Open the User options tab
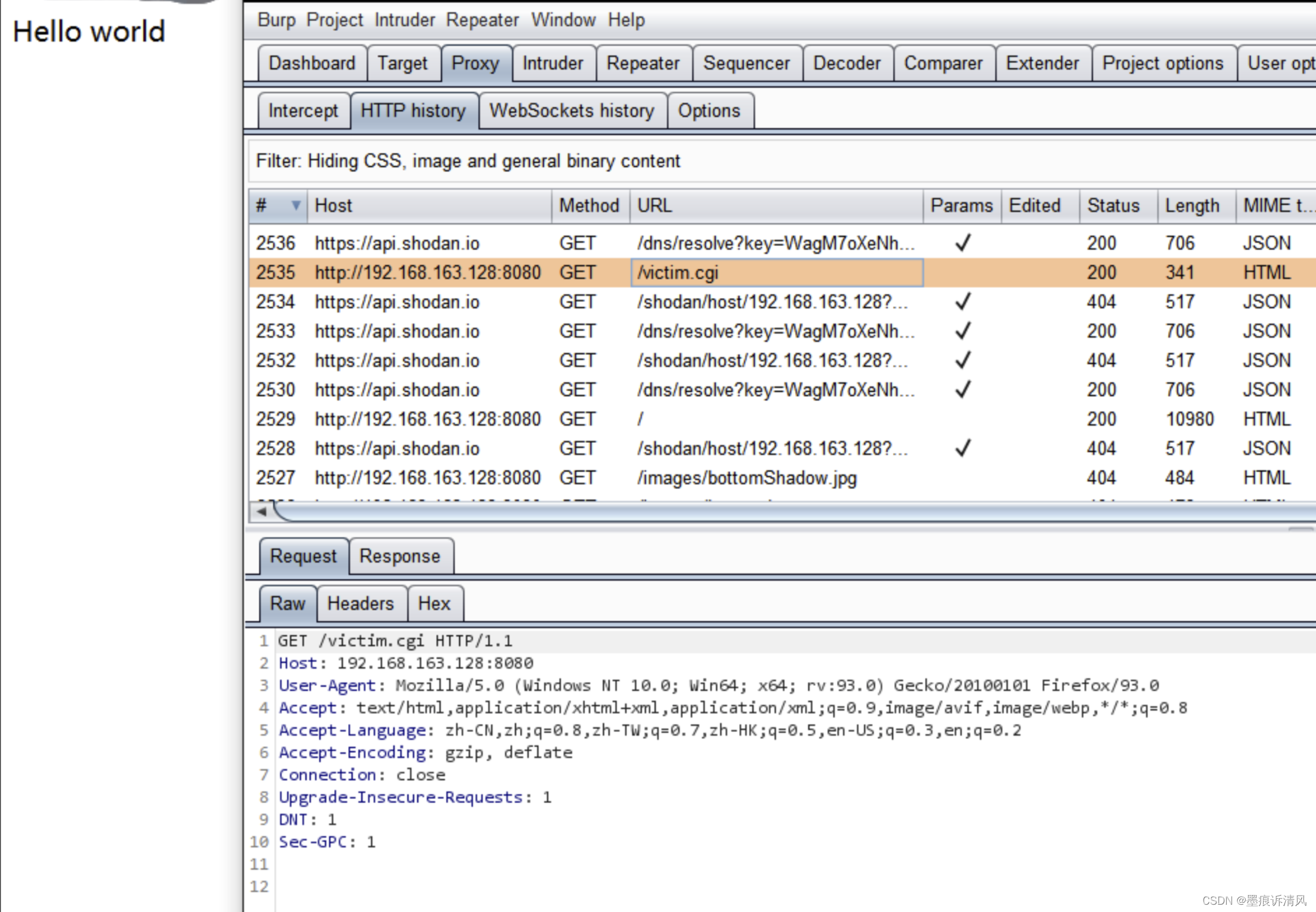Image resolution: width=1316 pixels, height=912 pixels. [1278, 63]
